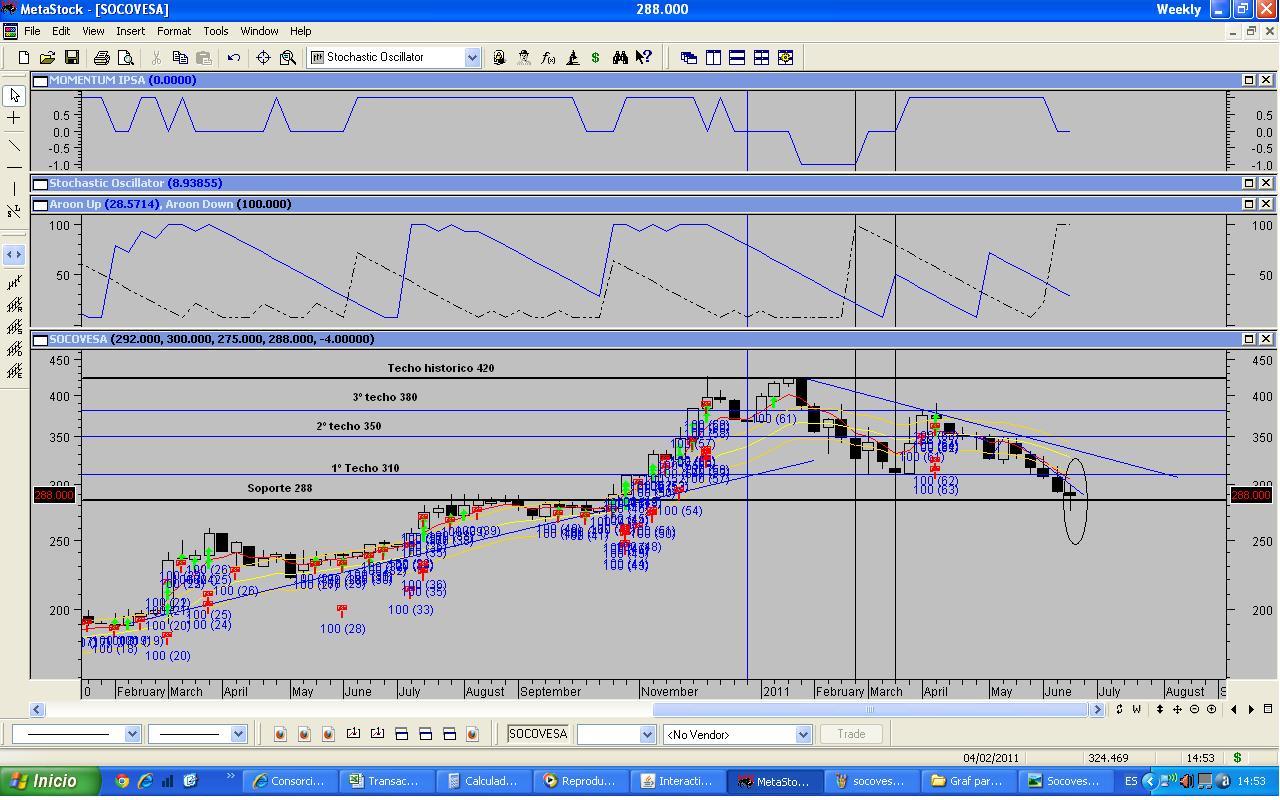Viewport: 1280px width, 800px height.
Task: Open the Tools menu
Action: pos(215,31)
